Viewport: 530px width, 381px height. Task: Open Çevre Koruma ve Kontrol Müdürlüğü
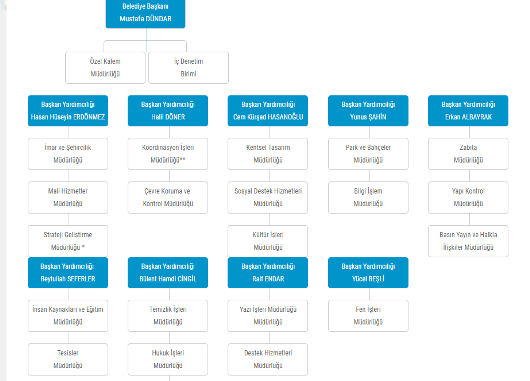tap(168, 197)
